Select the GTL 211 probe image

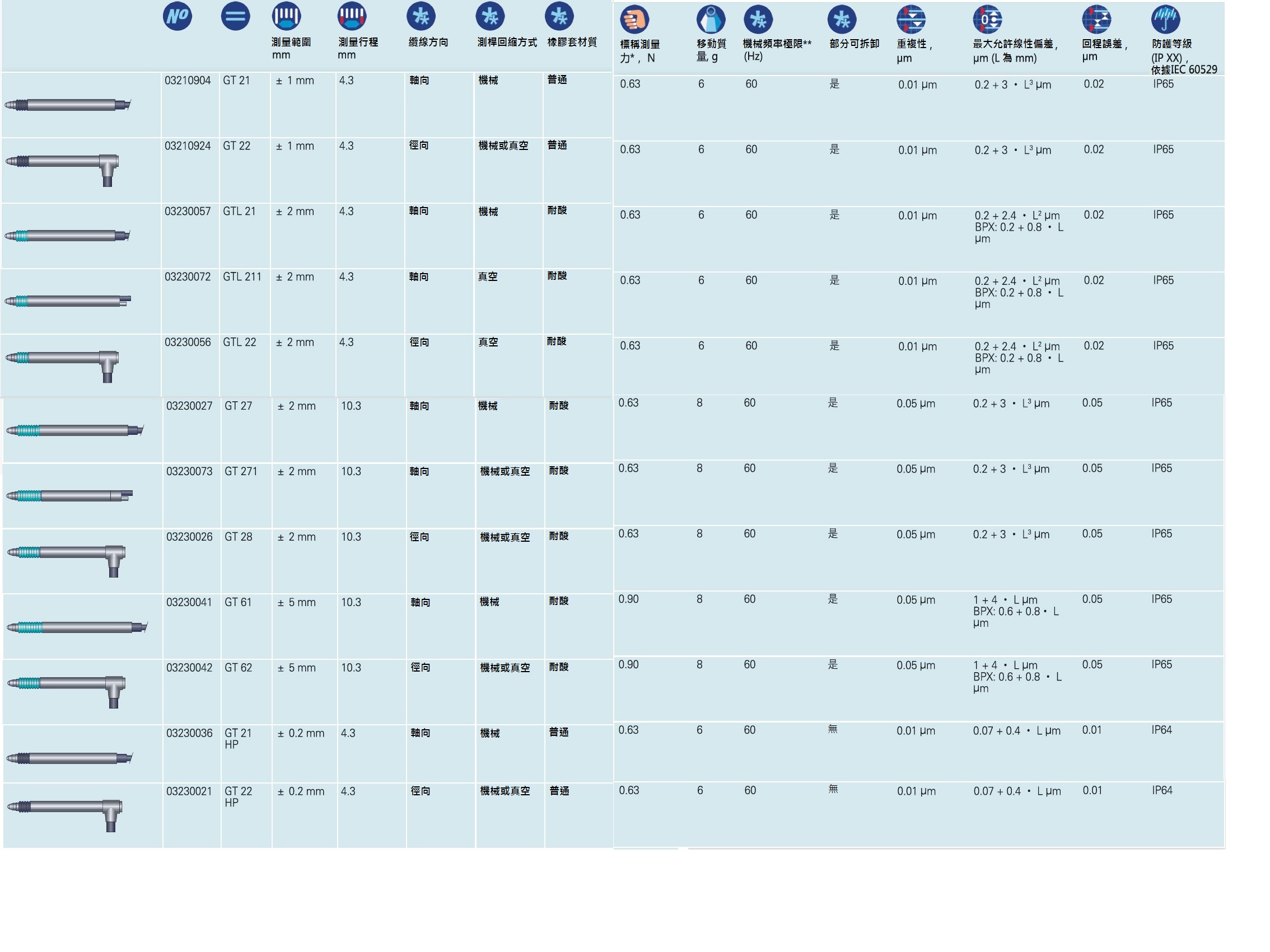tap(68, 301)
